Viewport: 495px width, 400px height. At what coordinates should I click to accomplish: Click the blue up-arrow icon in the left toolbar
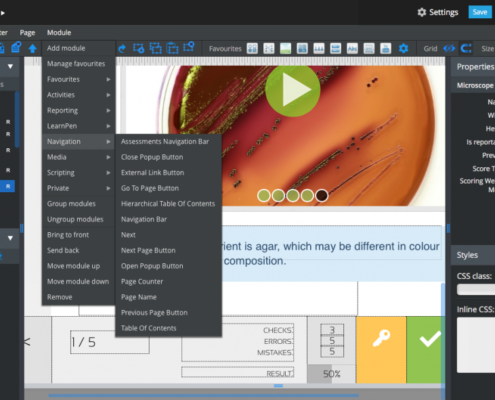click(32, 49)
